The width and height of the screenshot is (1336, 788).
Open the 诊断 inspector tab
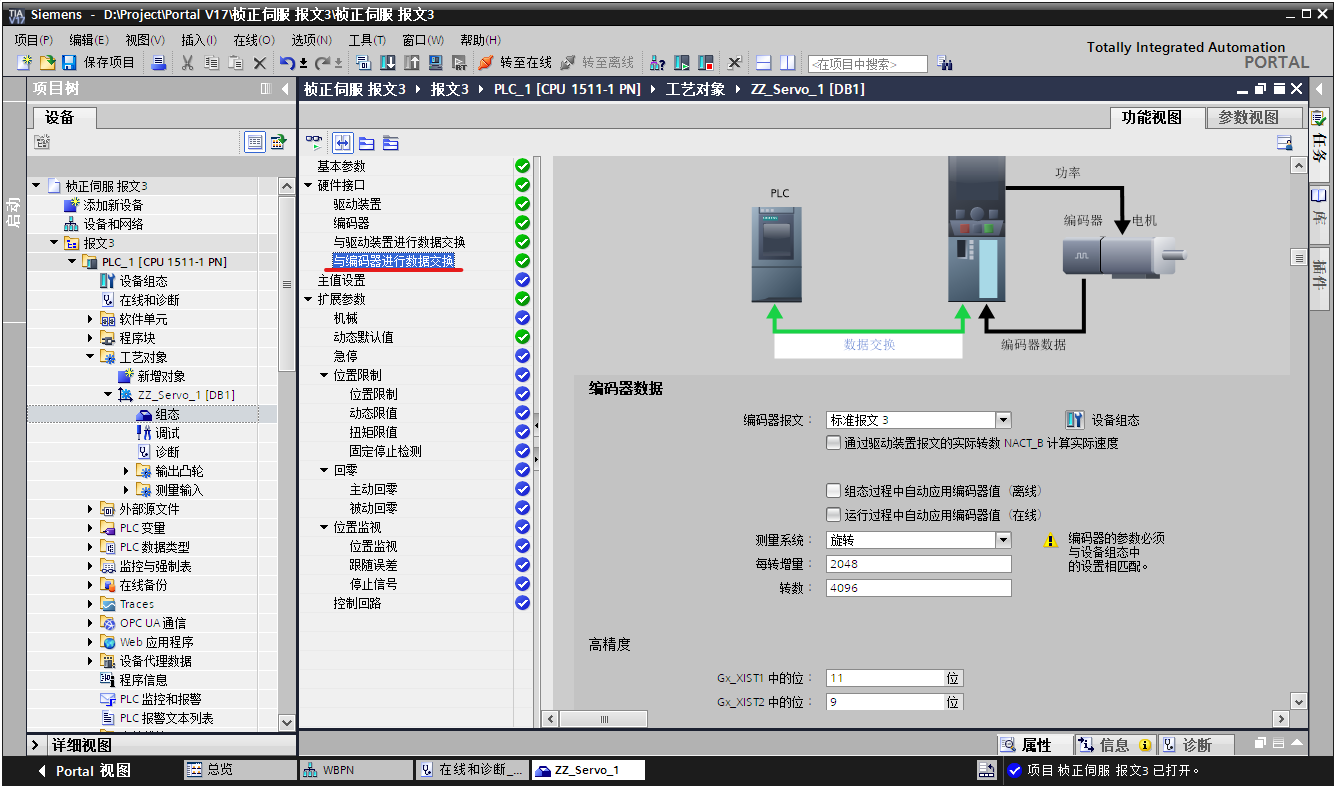click(1195, 745)
